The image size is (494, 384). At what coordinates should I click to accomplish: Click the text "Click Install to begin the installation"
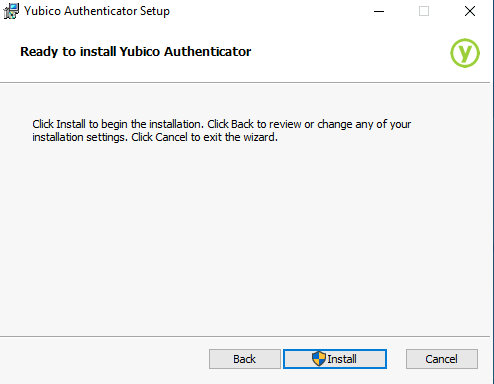(x=118, y=124)
